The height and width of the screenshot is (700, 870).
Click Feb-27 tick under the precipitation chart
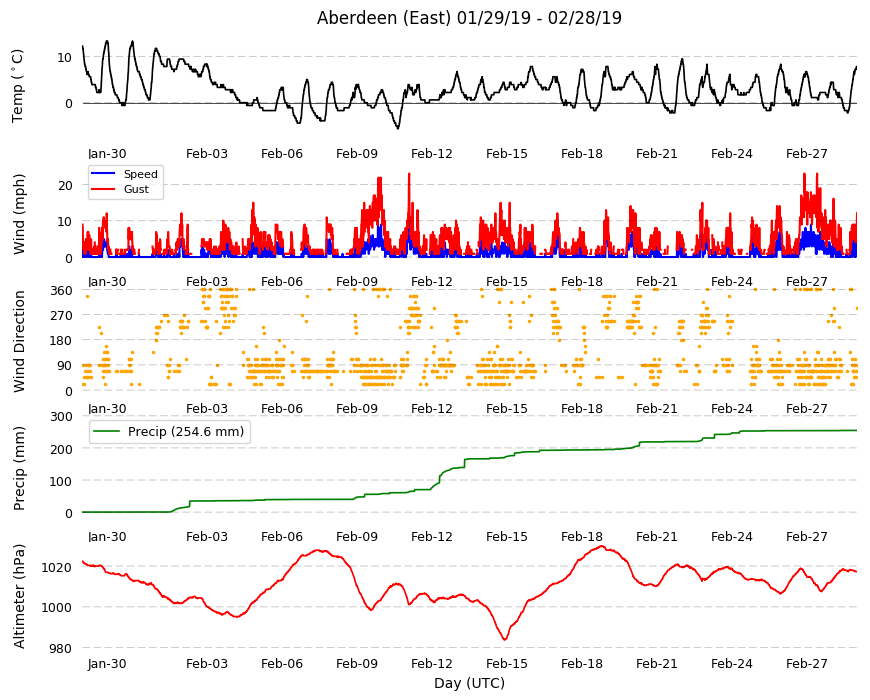[807, 536]
